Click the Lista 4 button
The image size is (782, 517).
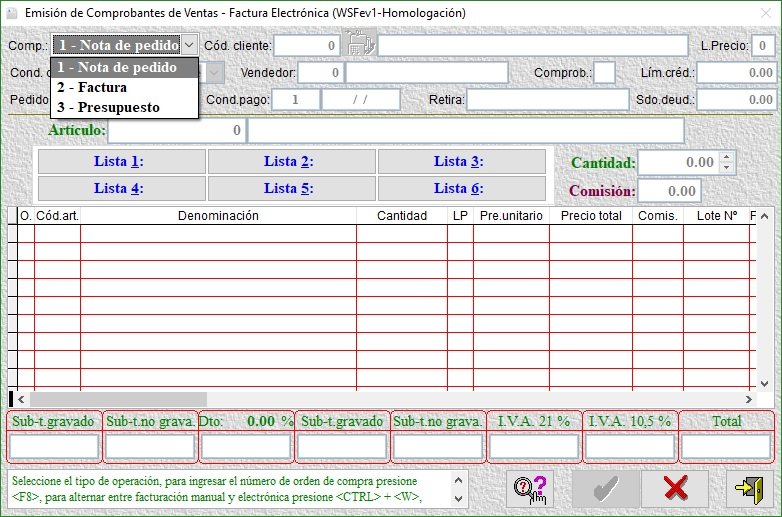(x=122, y=188)
